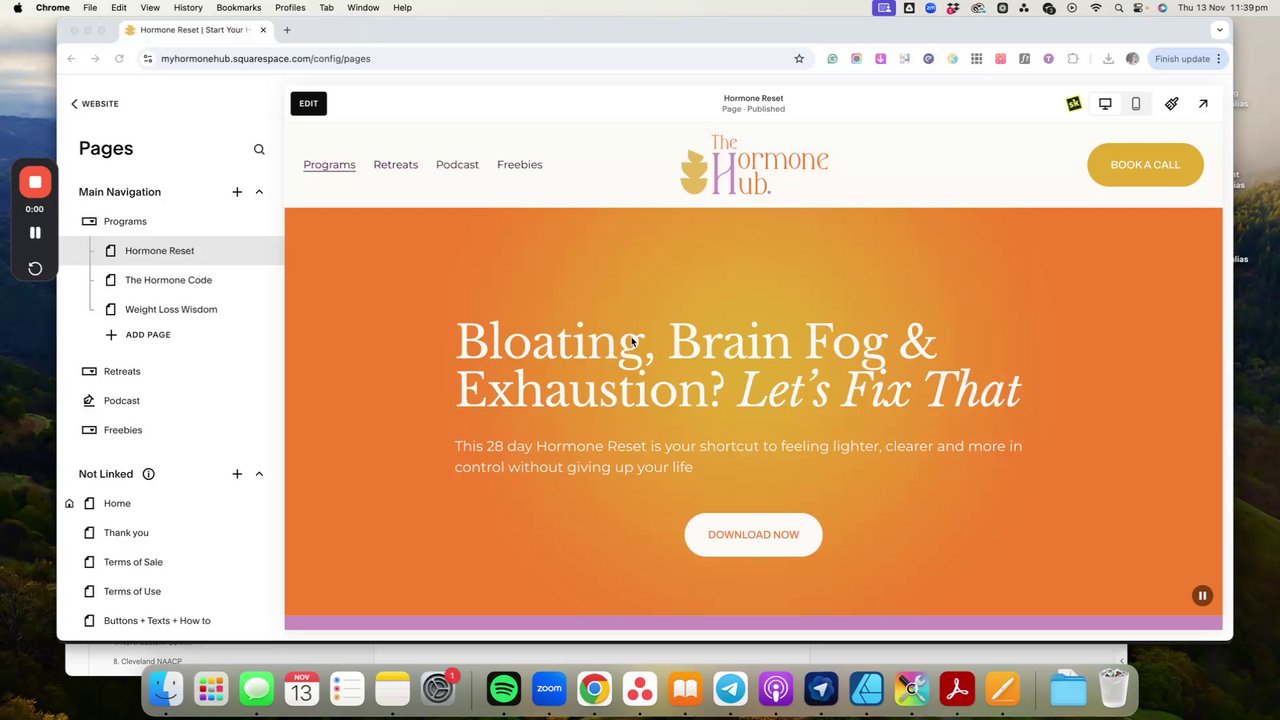Open Chrome extensions puzzle icon
Screen dimensions: 1280x720
pos(1073,59)
